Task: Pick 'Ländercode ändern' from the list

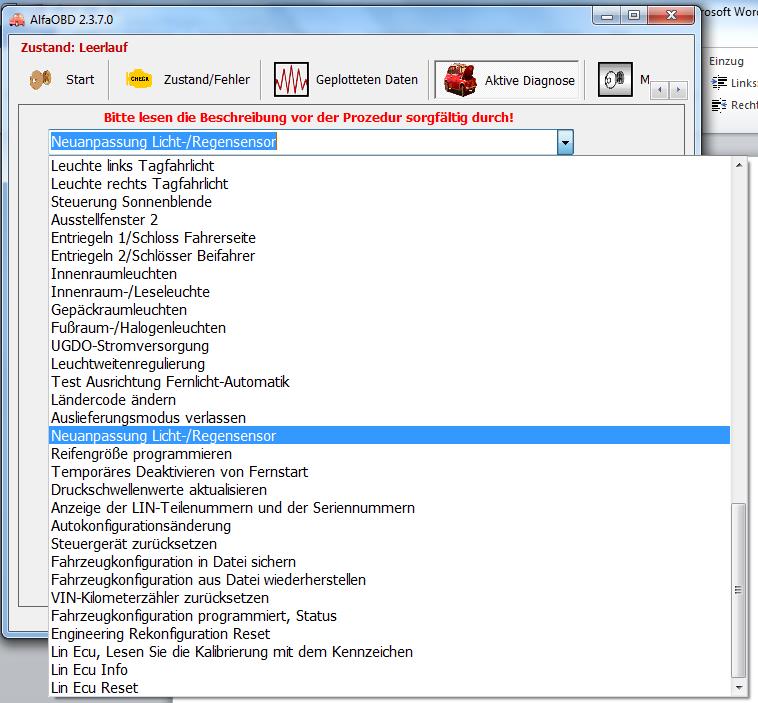Action: point(113,400)
